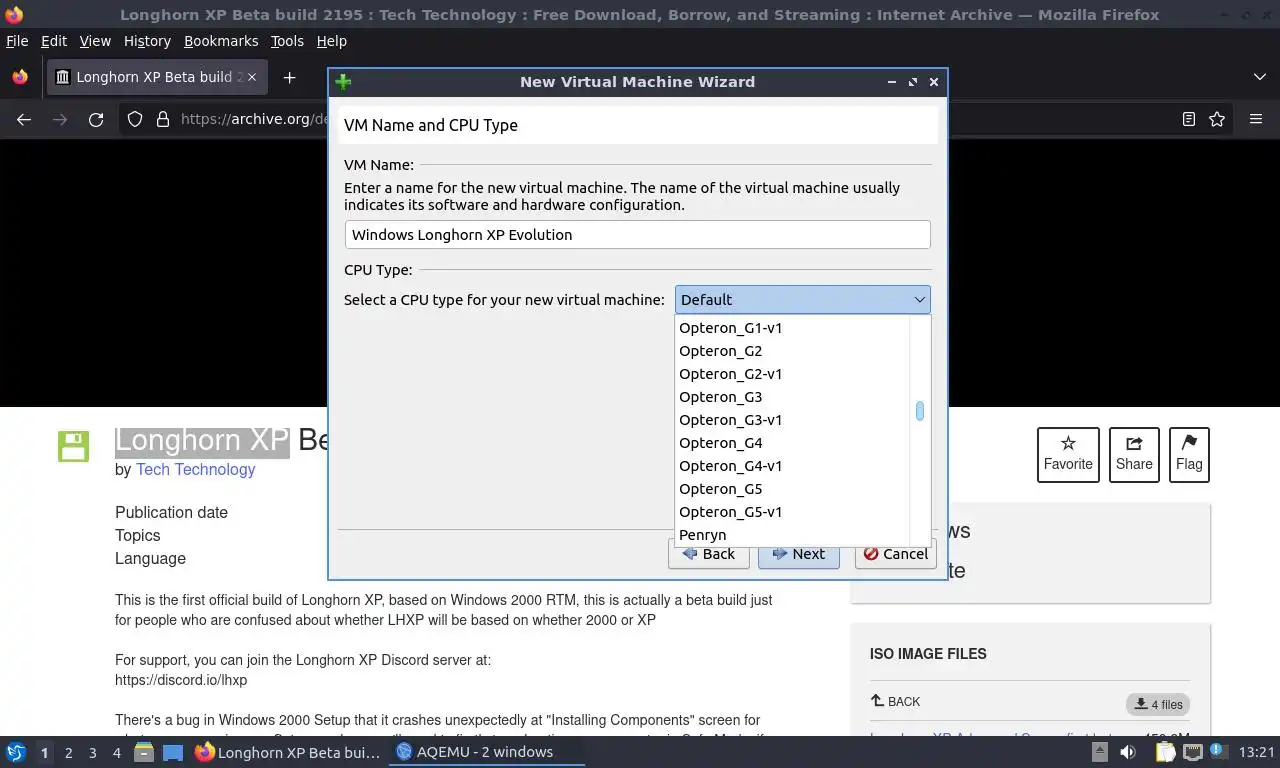Image resolution: width=1280 pixels, height=768 pixels.
Task: Click the Firefox Longhorn XP Beta taskbar entry
Action: (x=288, y=752)
